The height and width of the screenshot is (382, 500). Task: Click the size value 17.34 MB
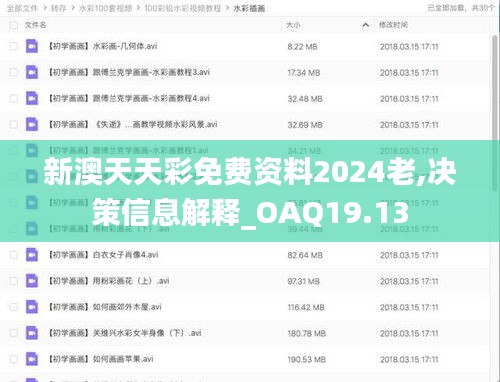coord(304,73)
